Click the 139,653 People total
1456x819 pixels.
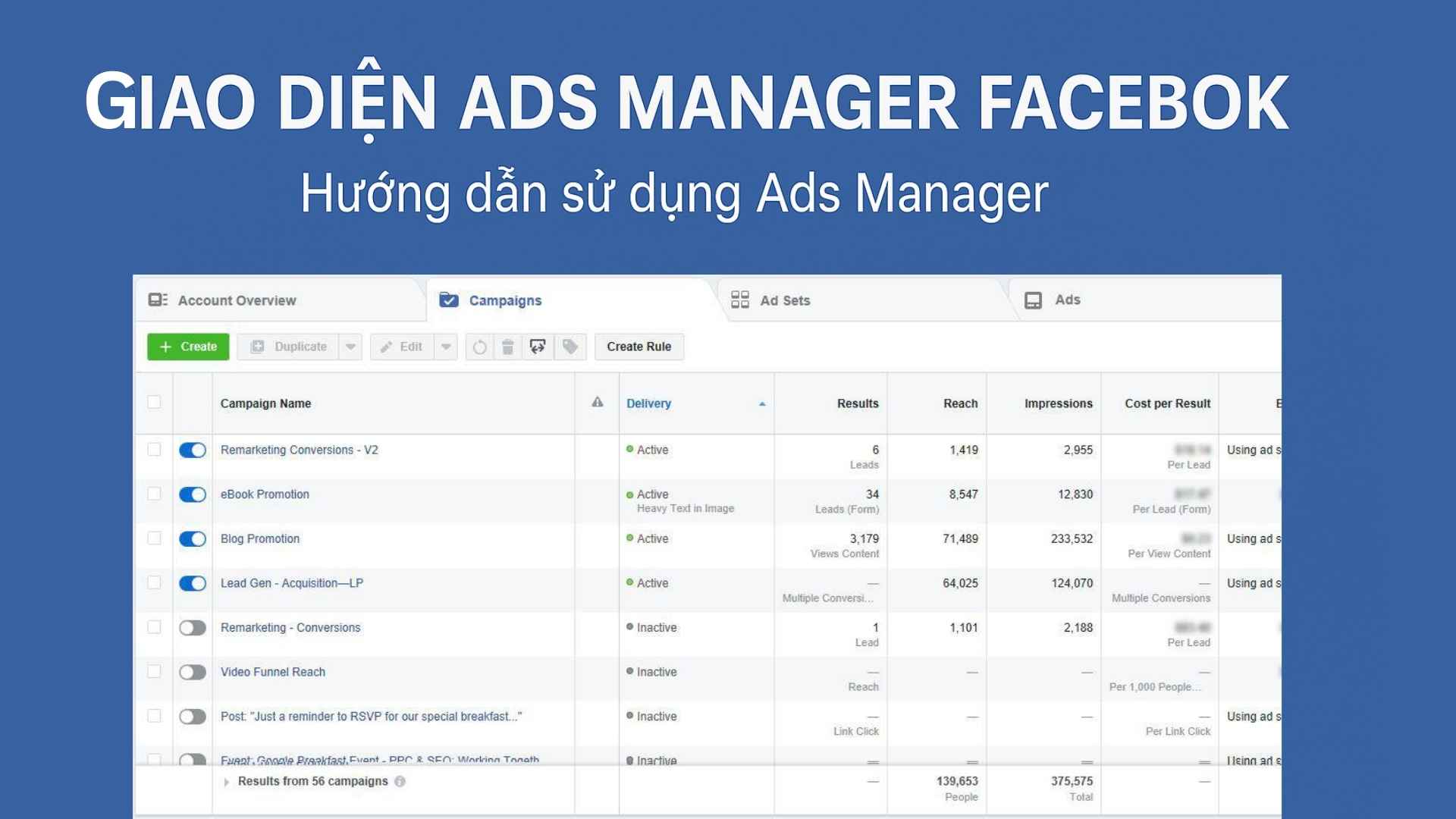tap(957, 789)
